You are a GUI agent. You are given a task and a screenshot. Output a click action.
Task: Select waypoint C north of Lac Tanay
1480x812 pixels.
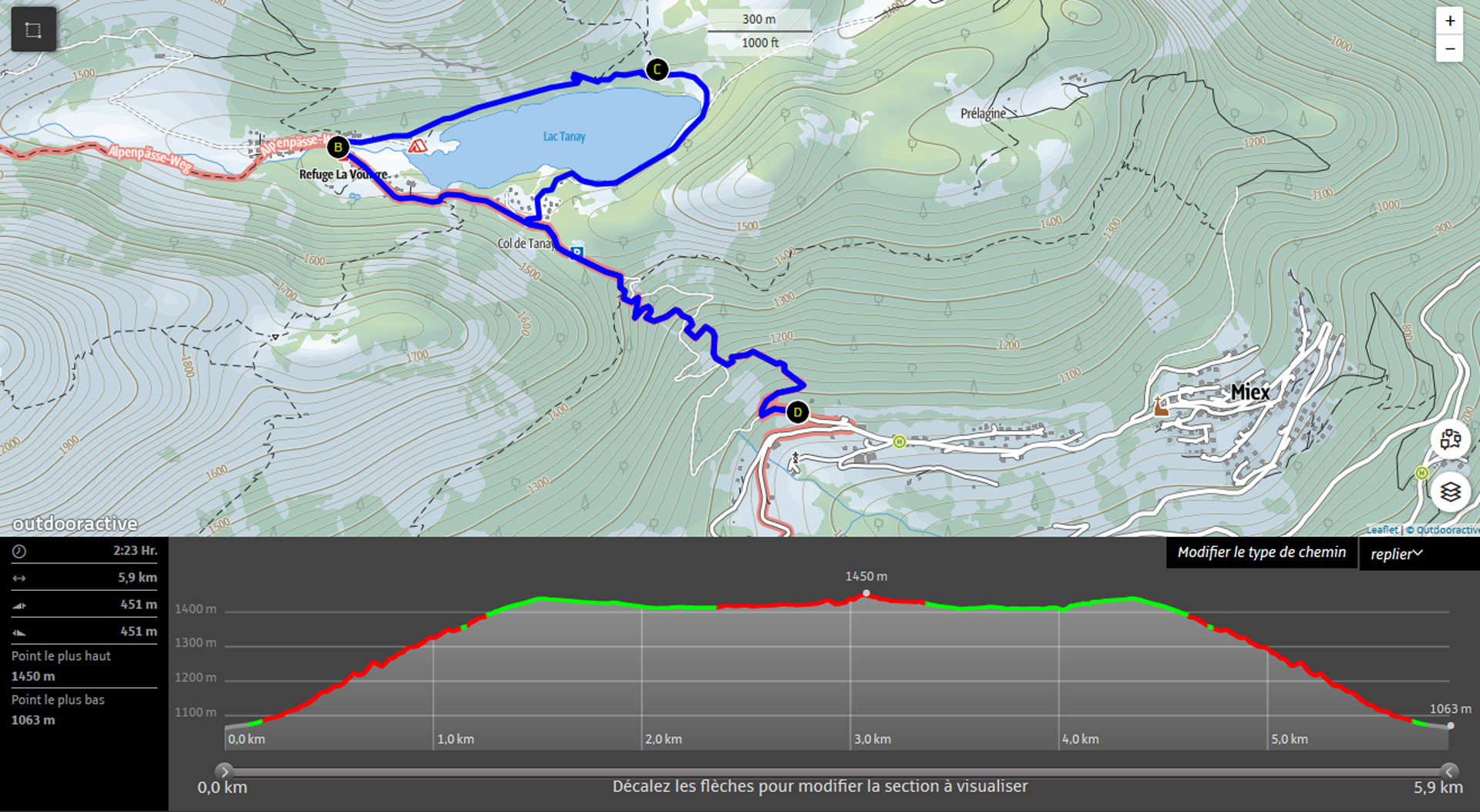[x=657, y=69]
